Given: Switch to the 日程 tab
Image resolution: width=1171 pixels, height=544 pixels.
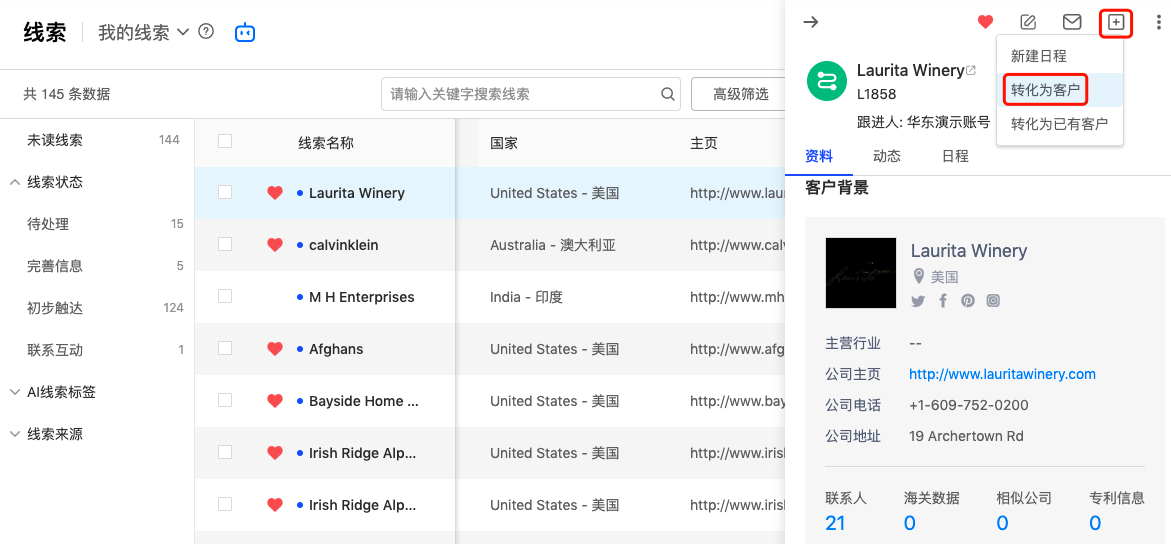Looking at the screenshot, I should 955,156.
